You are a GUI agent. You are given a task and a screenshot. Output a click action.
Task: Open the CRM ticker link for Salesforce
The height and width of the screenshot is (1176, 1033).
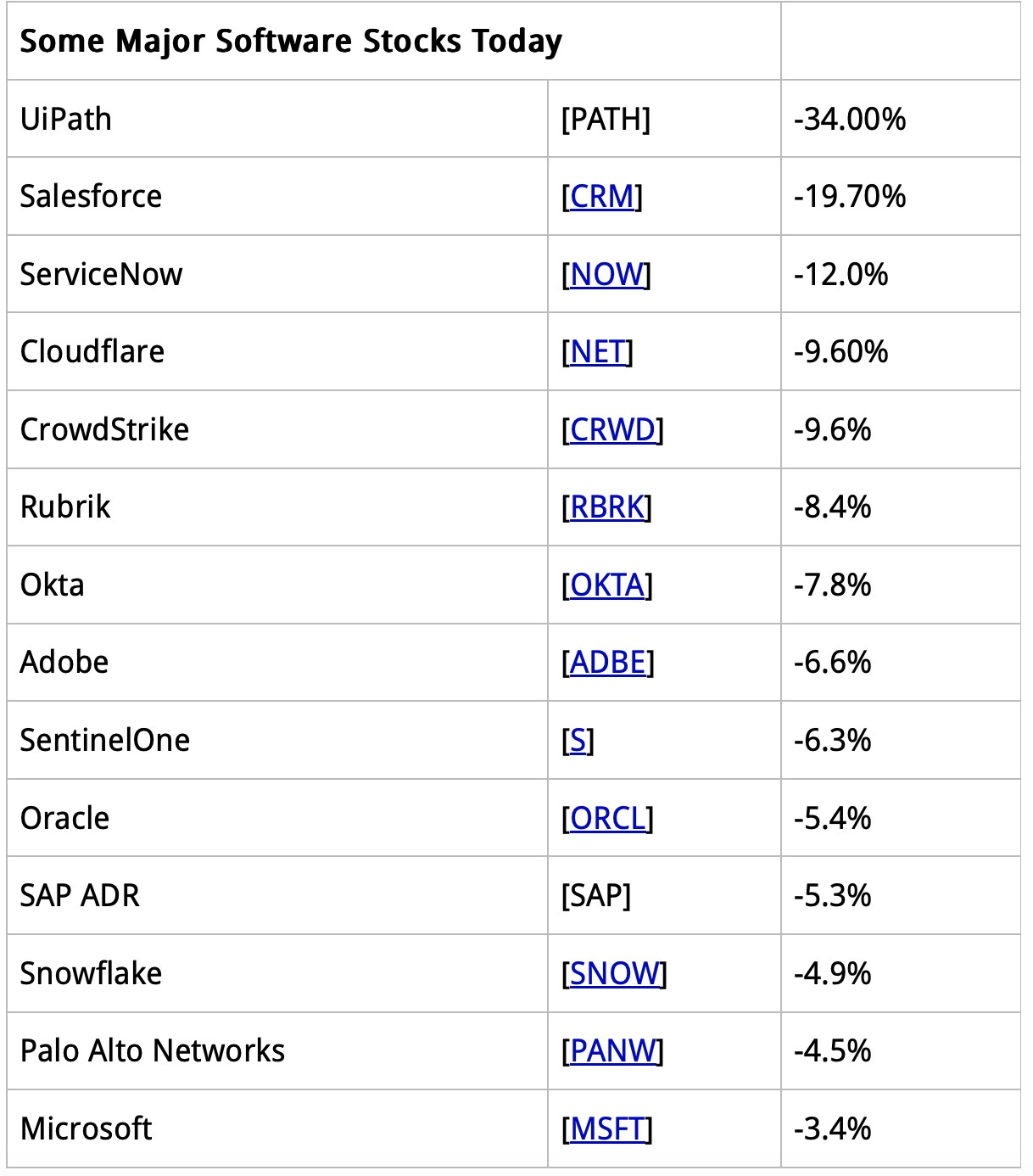602,197
